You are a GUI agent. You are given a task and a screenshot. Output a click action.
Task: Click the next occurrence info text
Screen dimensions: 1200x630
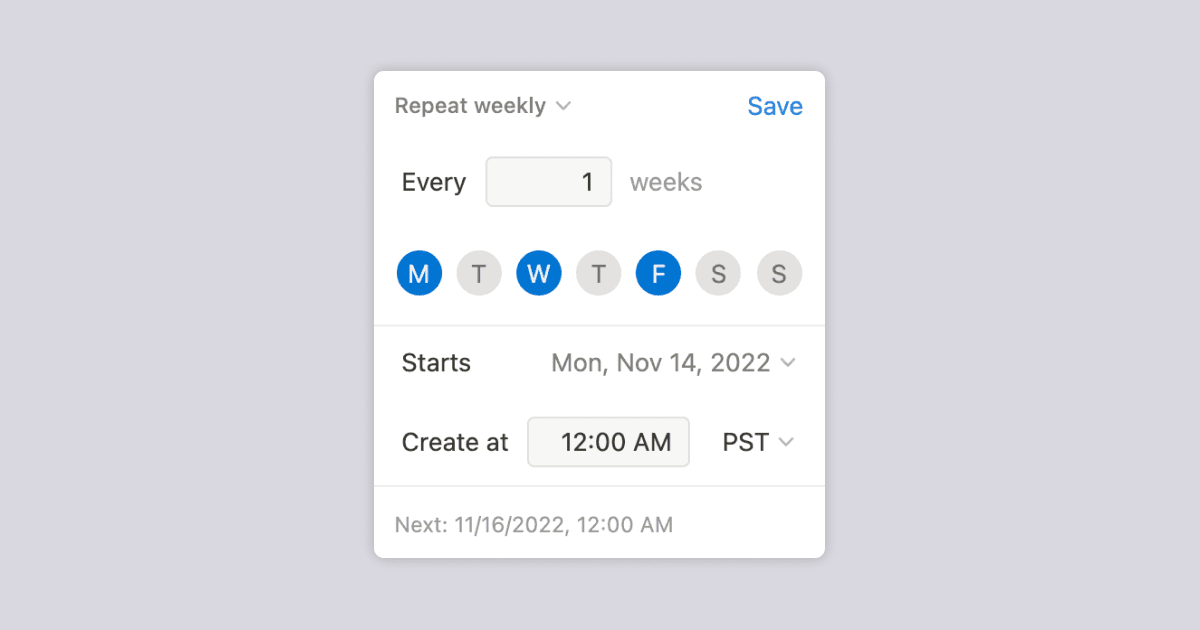pyautogui.click(x=534, y=523)
